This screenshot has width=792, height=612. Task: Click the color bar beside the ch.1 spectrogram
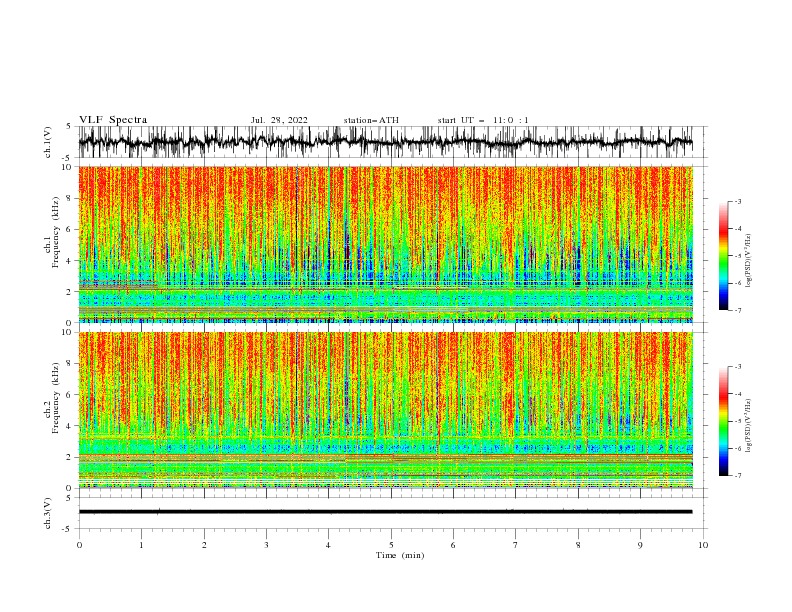point(723,255)
